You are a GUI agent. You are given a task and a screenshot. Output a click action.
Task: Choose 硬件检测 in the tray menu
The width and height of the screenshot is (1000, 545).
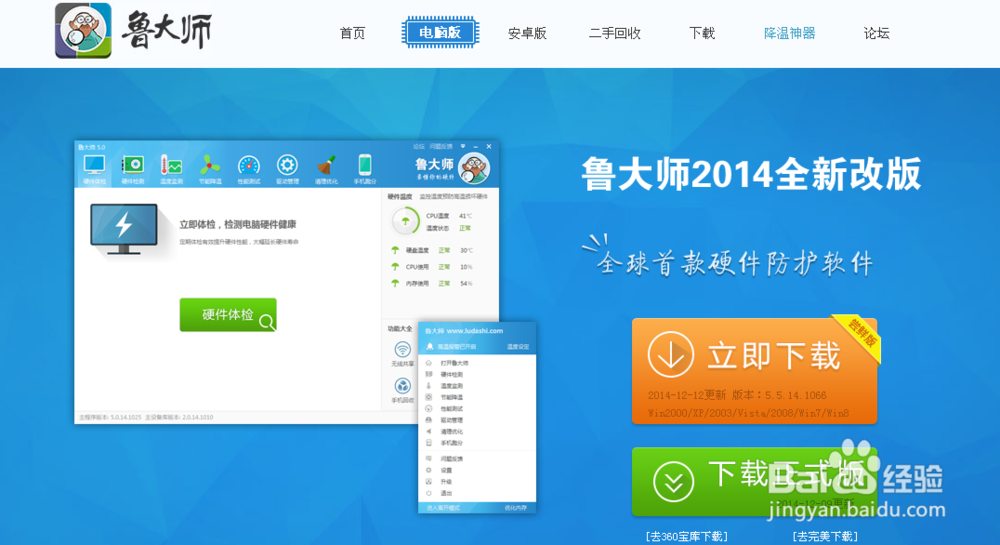[452, 374]
